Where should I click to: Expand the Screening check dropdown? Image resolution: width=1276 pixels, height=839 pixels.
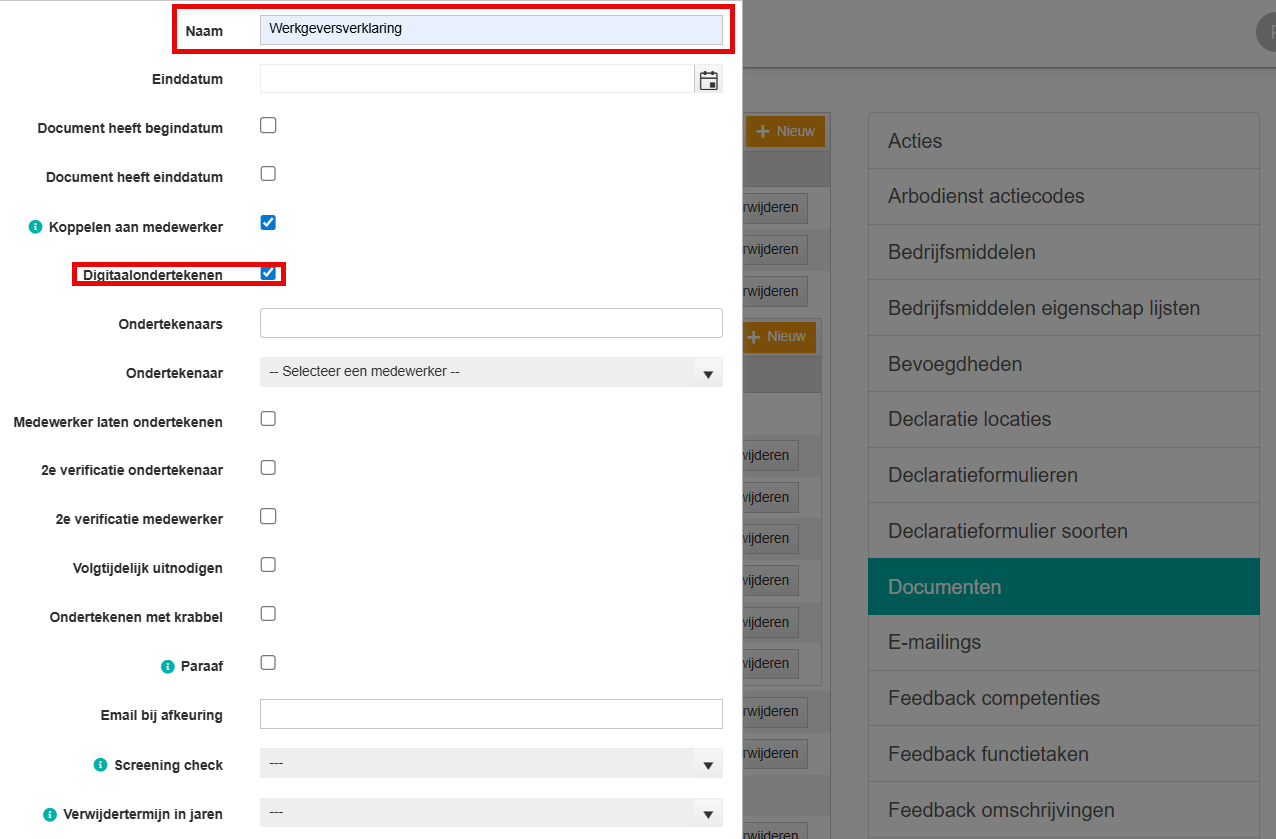coord(490,764)
